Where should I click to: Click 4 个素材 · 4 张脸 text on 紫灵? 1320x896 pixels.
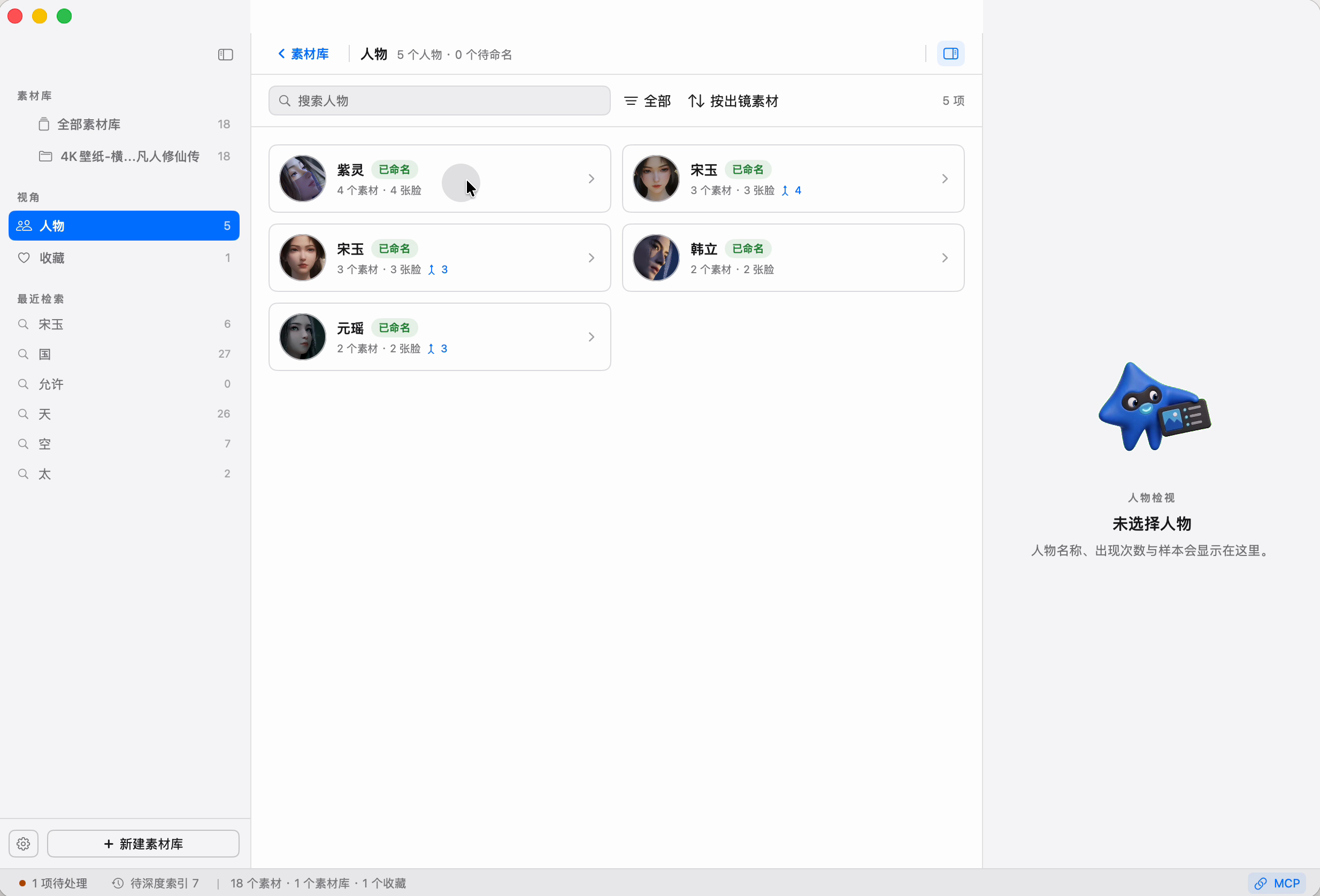pyautogui.click(x=379, y=191)
